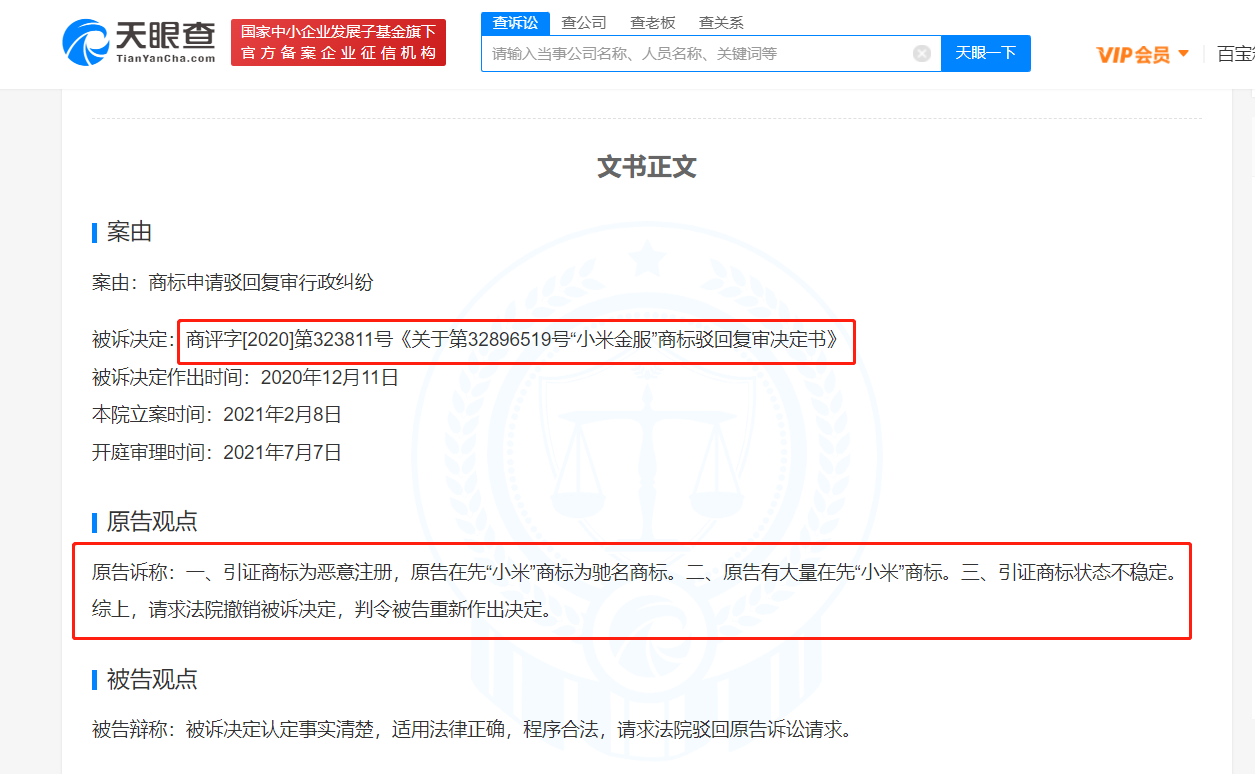Click the orange VIP会员 label
This screenshot has height=774, width=1255.
coord(1135,54)
